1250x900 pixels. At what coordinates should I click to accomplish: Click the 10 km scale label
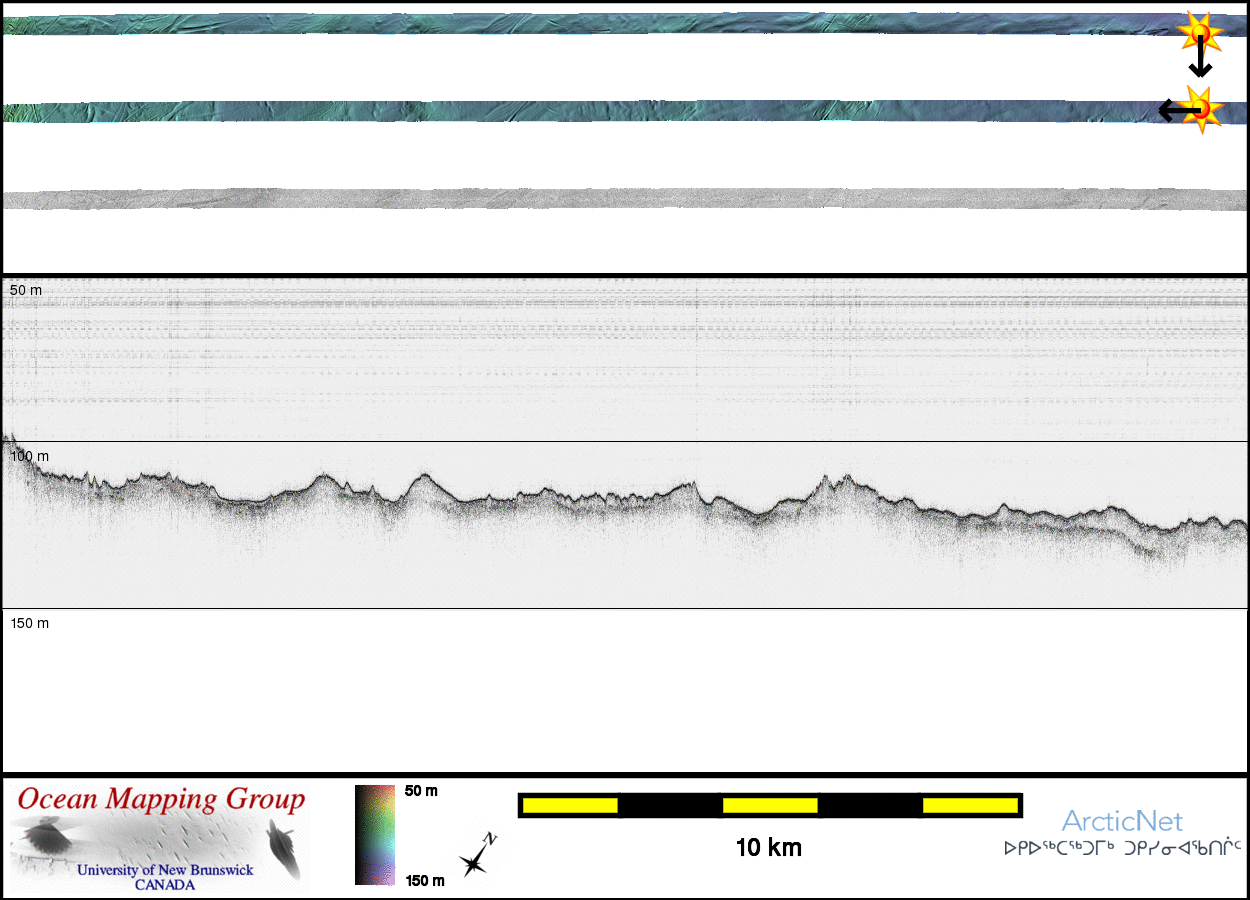click(768, 848)
